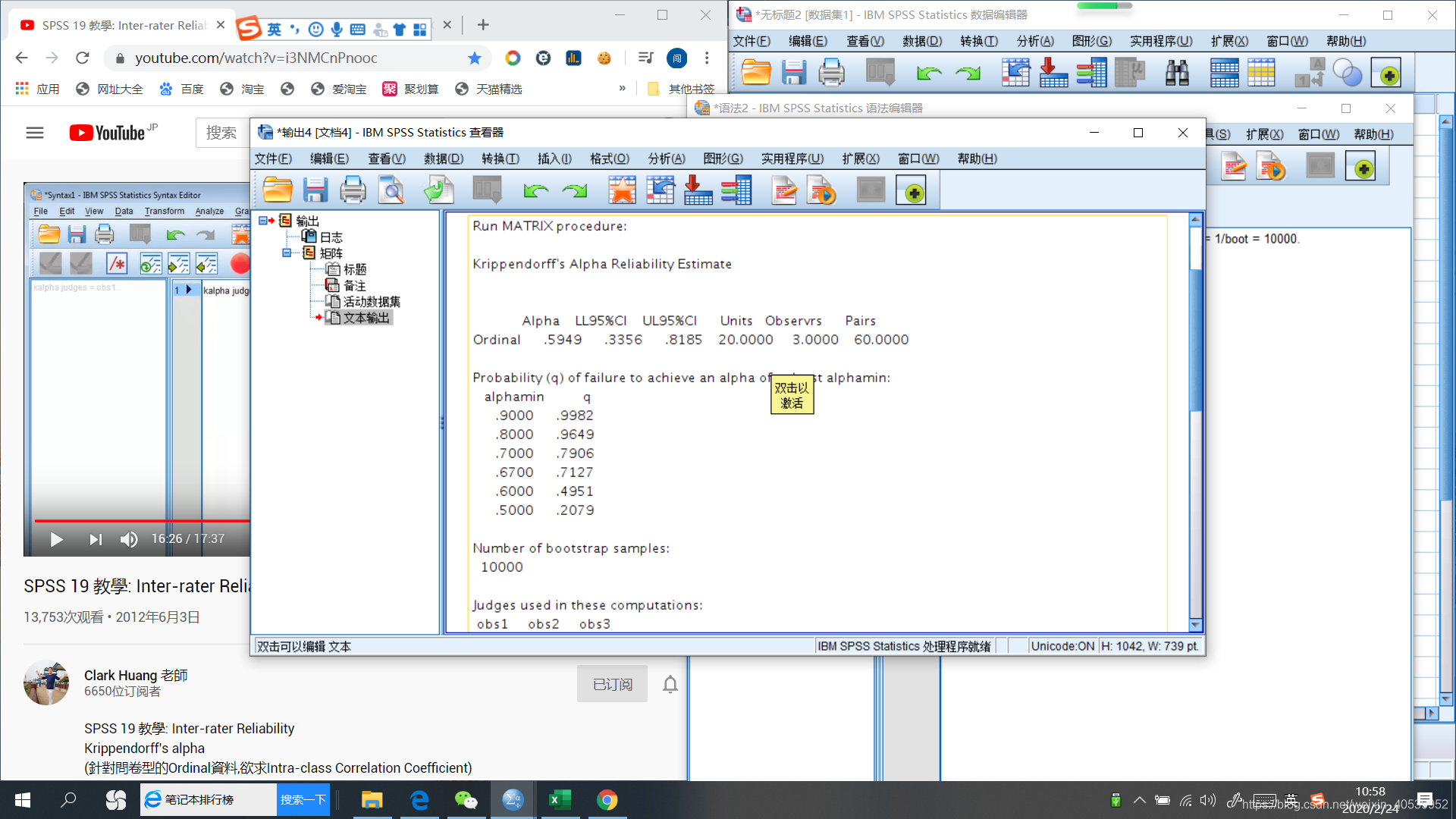The image size is (1456, 819).
Task: Open 插入(I) menu in Viewer window
Action: (554, 158)
